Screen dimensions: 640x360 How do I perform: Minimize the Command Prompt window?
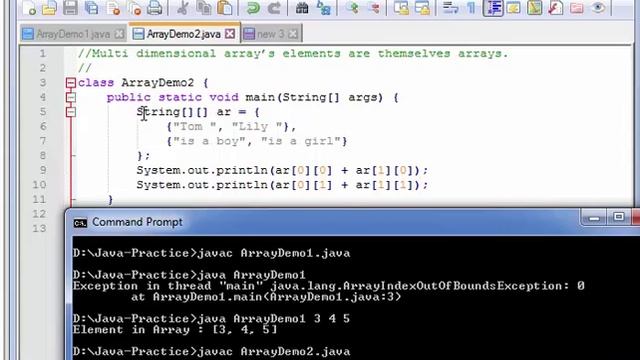[594, 218]
